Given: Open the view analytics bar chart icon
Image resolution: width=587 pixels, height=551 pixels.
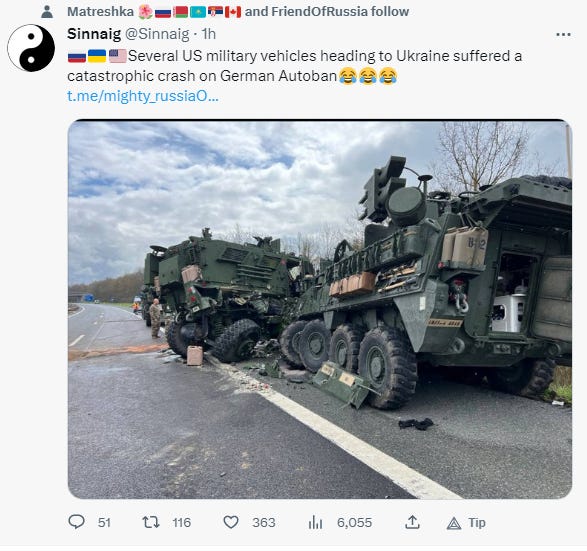Looking at the screenshot, I should coord(315,522).
